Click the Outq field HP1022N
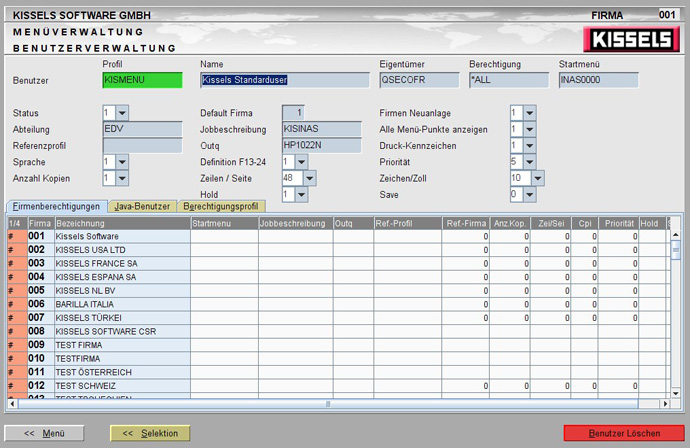690x448 pixels. tap(322, 146)
